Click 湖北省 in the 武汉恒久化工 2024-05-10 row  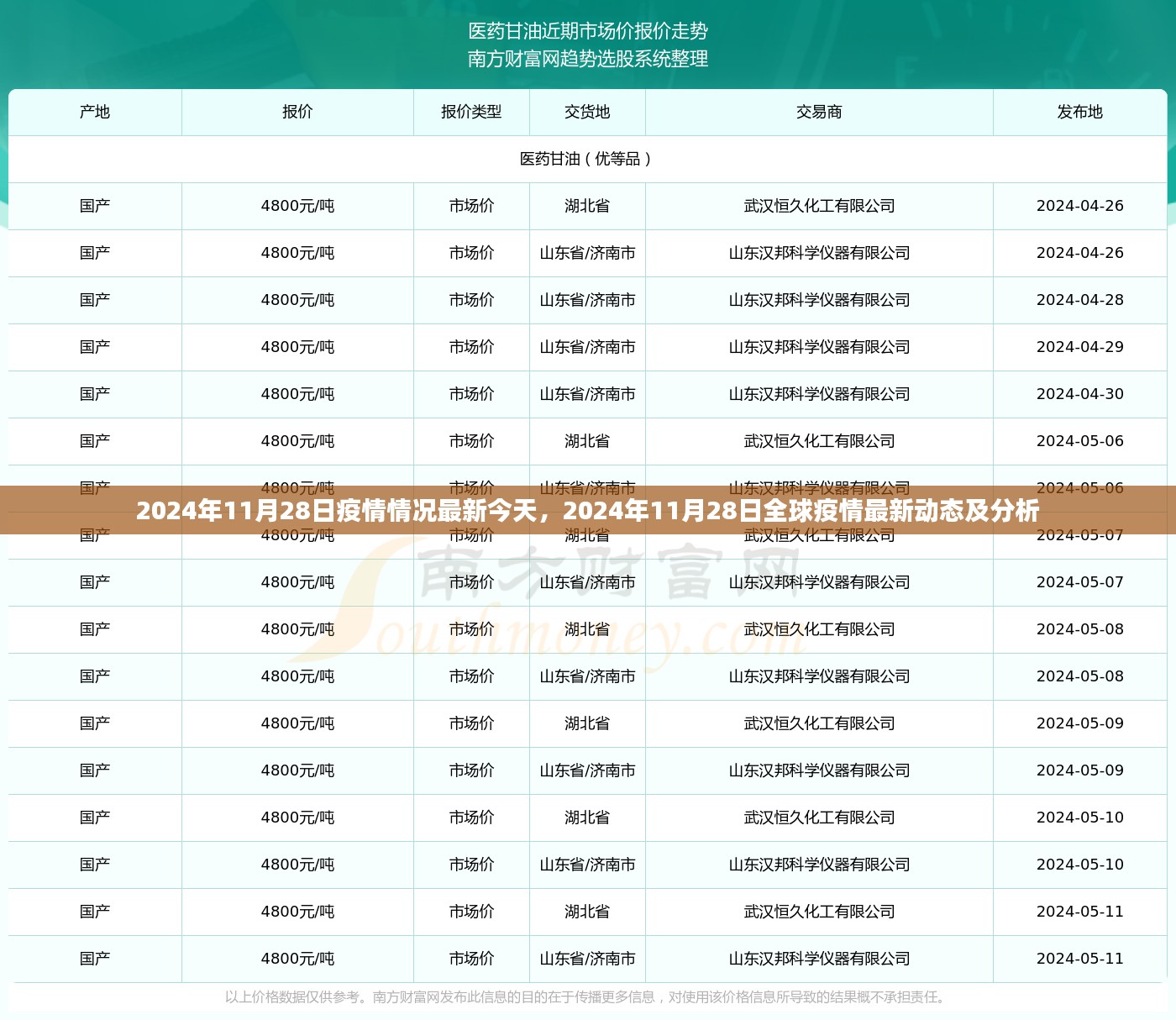(587, 818)
